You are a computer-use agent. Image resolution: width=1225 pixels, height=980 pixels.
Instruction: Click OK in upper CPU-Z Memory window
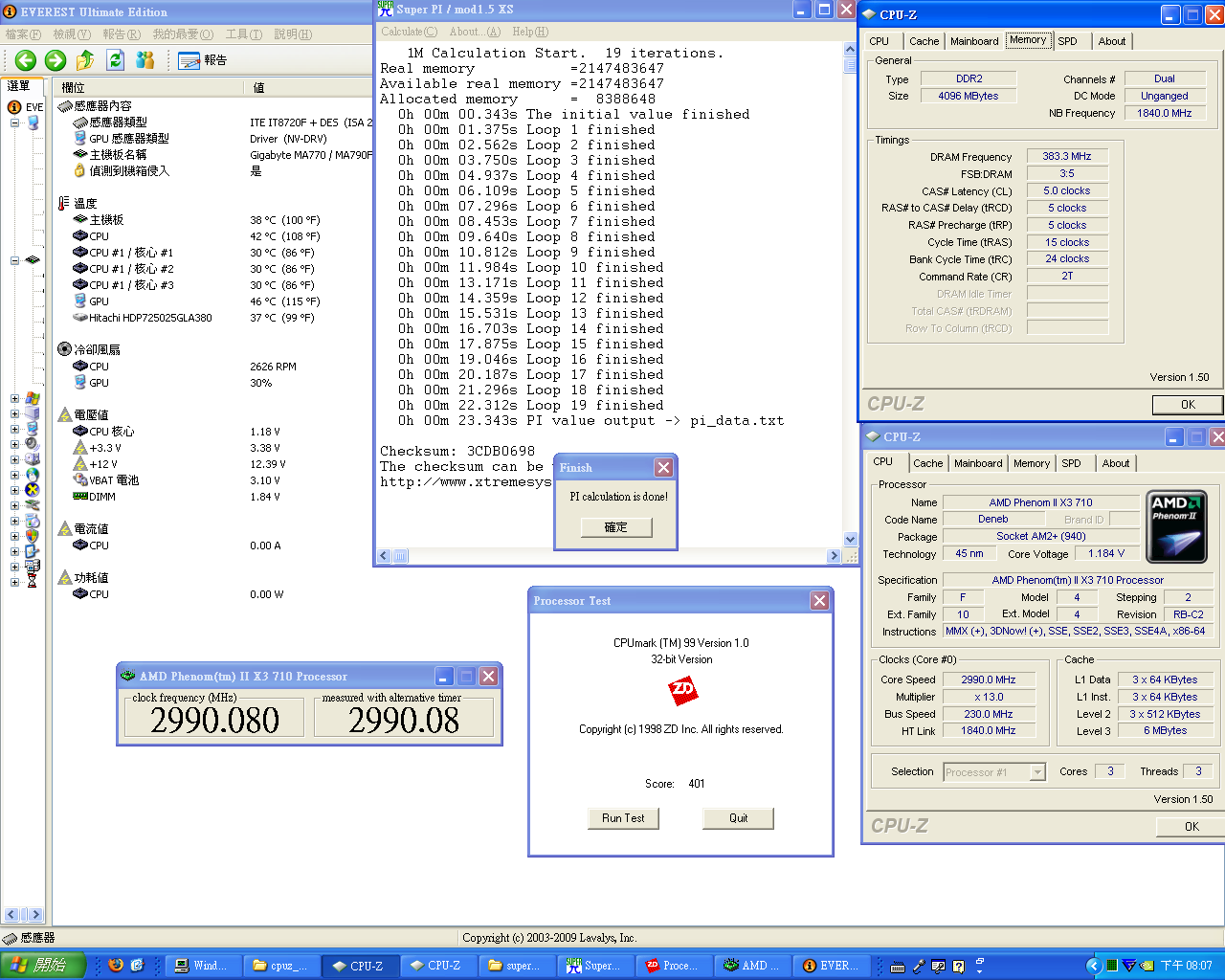pos(1188,405)
